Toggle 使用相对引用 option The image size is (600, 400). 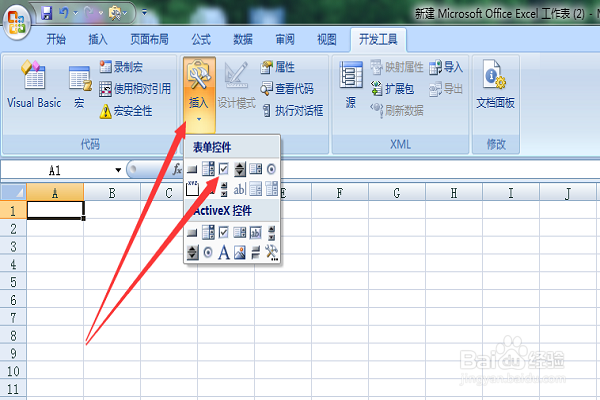135,89
